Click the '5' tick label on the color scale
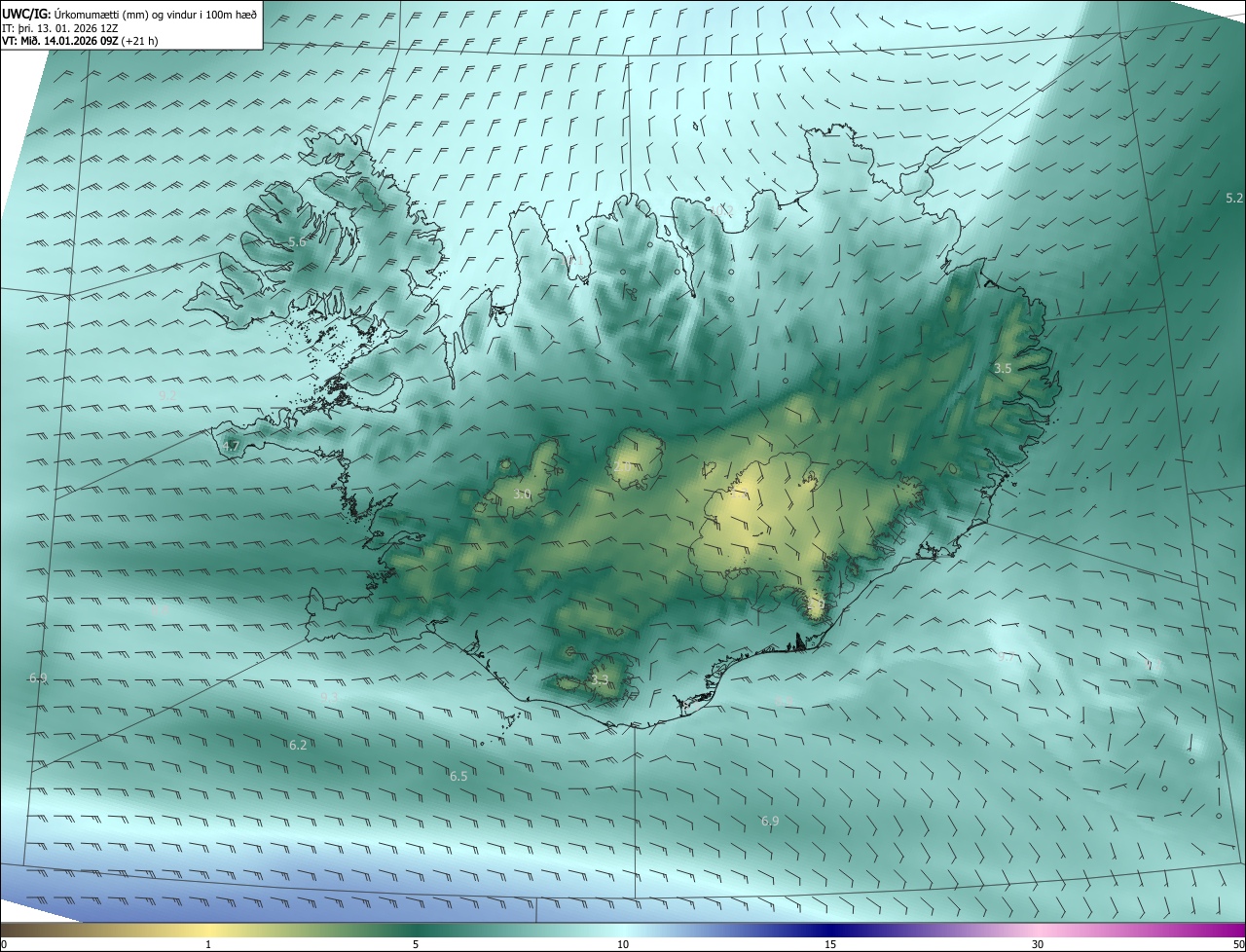 point(416,944)
